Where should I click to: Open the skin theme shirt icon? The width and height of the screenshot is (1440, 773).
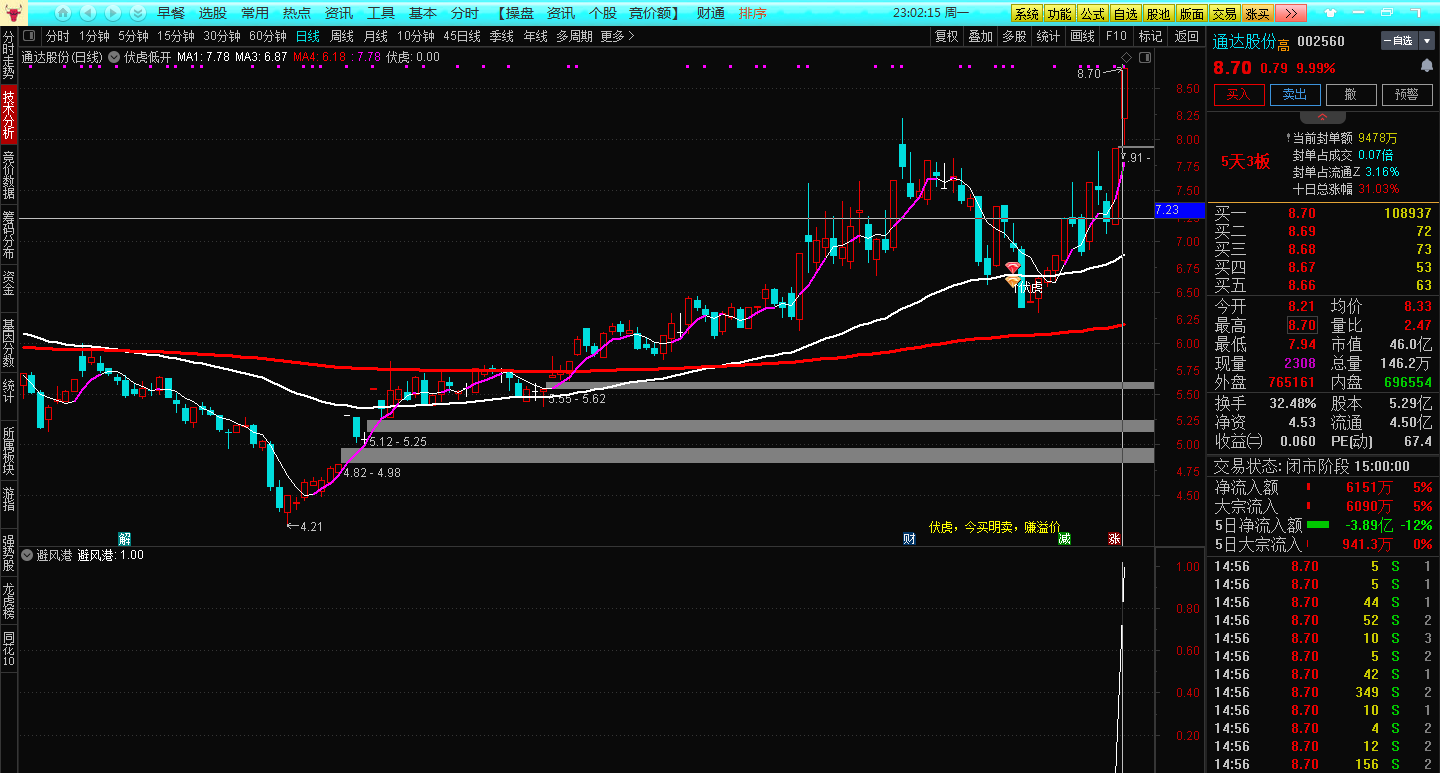pyautogui.click(x=1330, y=13)
